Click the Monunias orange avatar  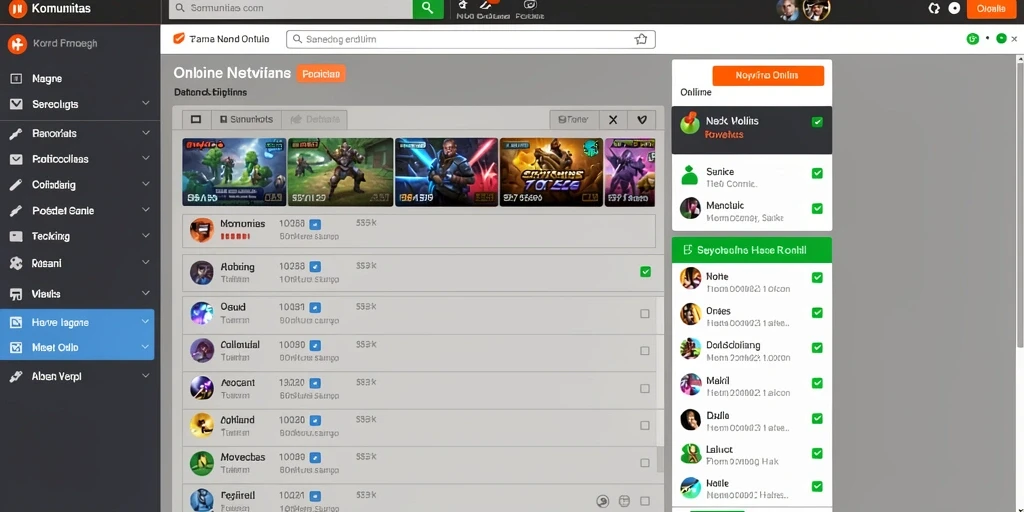(x=202, y=230)
